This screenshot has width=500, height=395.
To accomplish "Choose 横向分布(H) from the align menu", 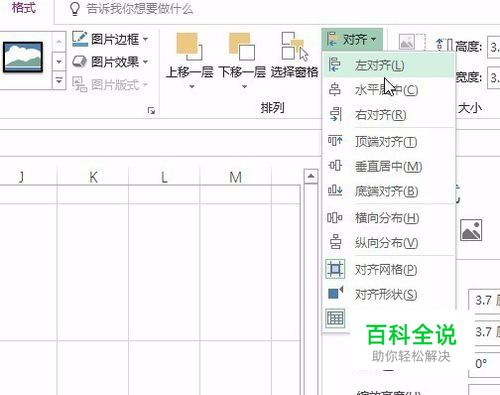I will (x=389, y=218).
